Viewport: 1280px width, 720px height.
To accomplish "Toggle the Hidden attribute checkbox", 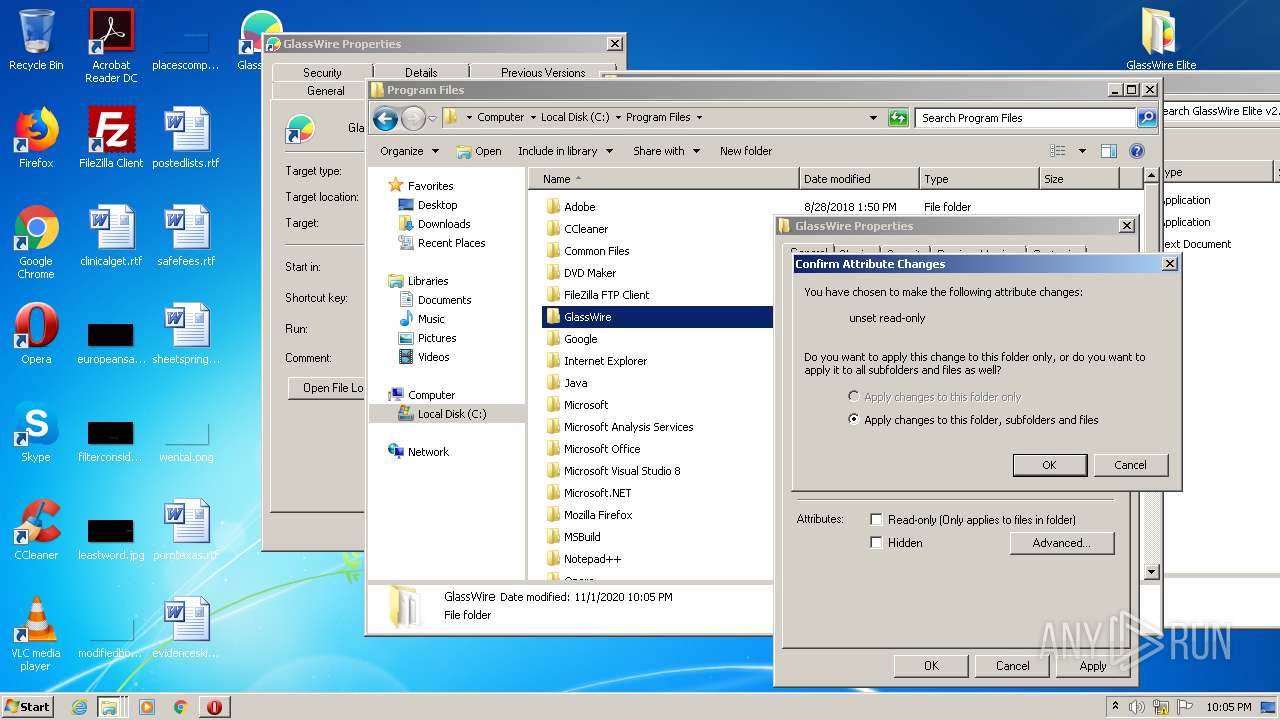I will tap(876, 543).
